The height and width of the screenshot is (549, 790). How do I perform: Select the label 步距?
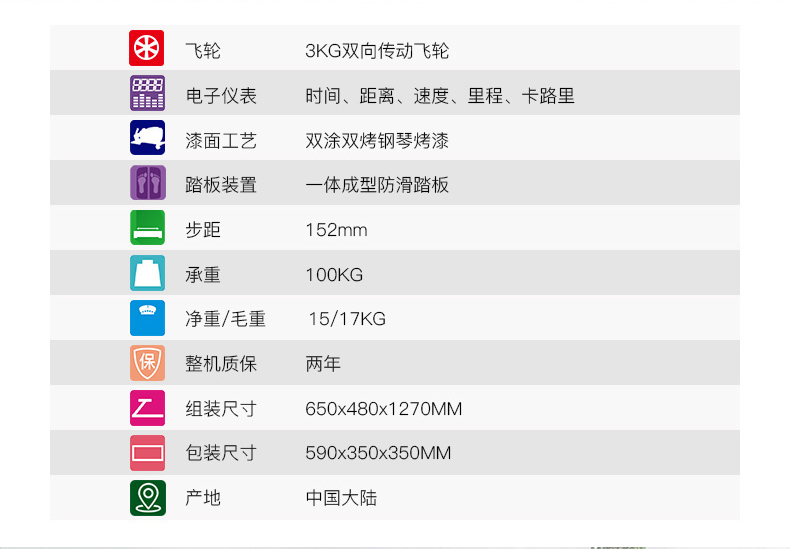[203, 230]
